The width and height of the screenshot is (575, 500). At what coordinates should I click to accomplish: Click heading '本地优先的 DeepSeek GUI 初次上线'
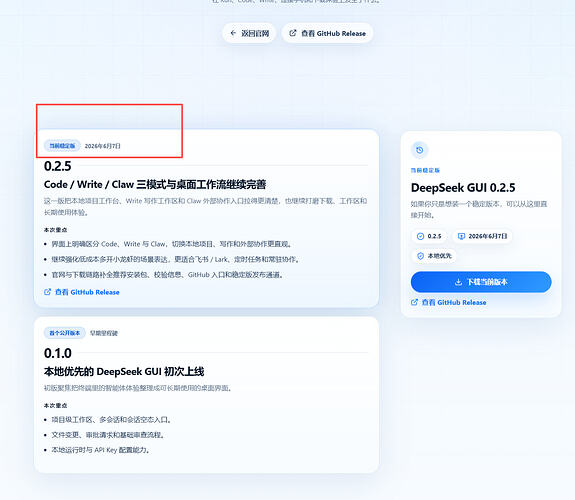click(124, 372)
